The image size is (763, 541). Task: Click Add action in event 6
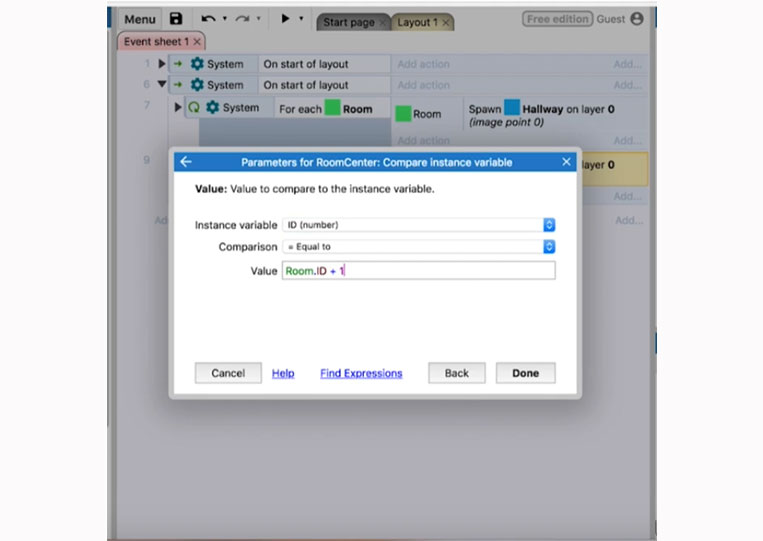[x=423, y=85]
